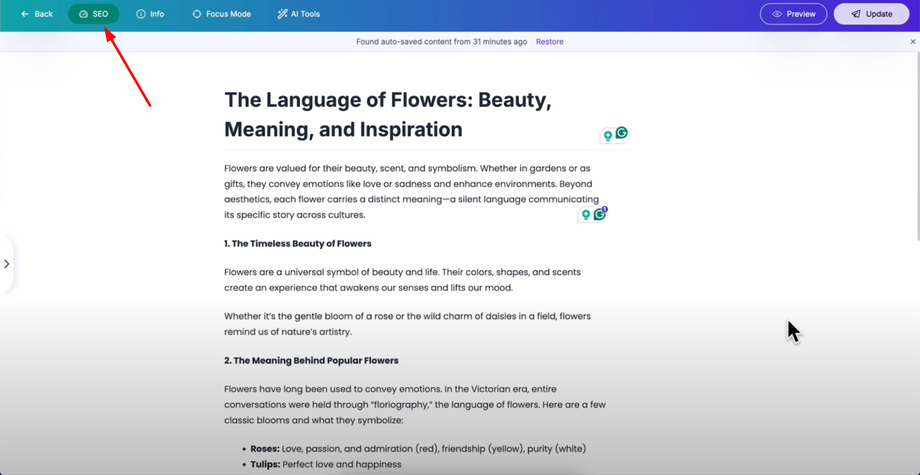Preview the post
The image size is (920, 475).
tap(793, 14)
